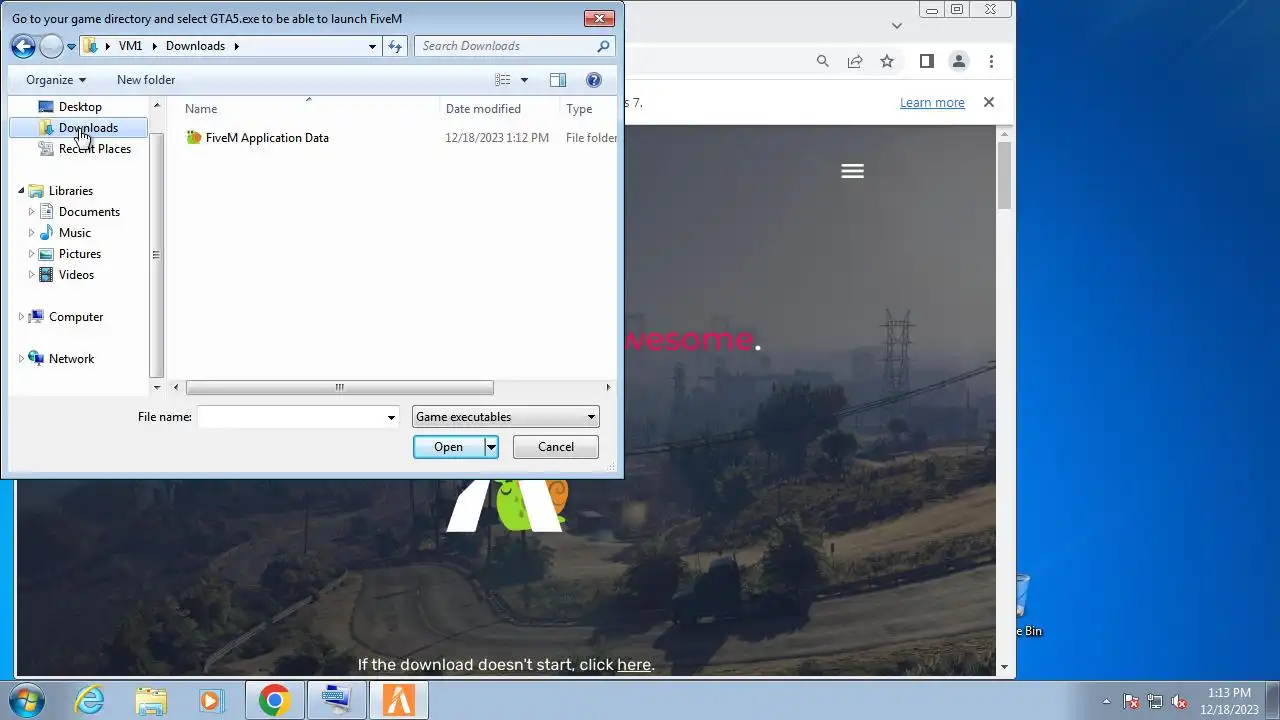
Task: Click the Forward arrow in file dialog
Action: pos(51,46)
